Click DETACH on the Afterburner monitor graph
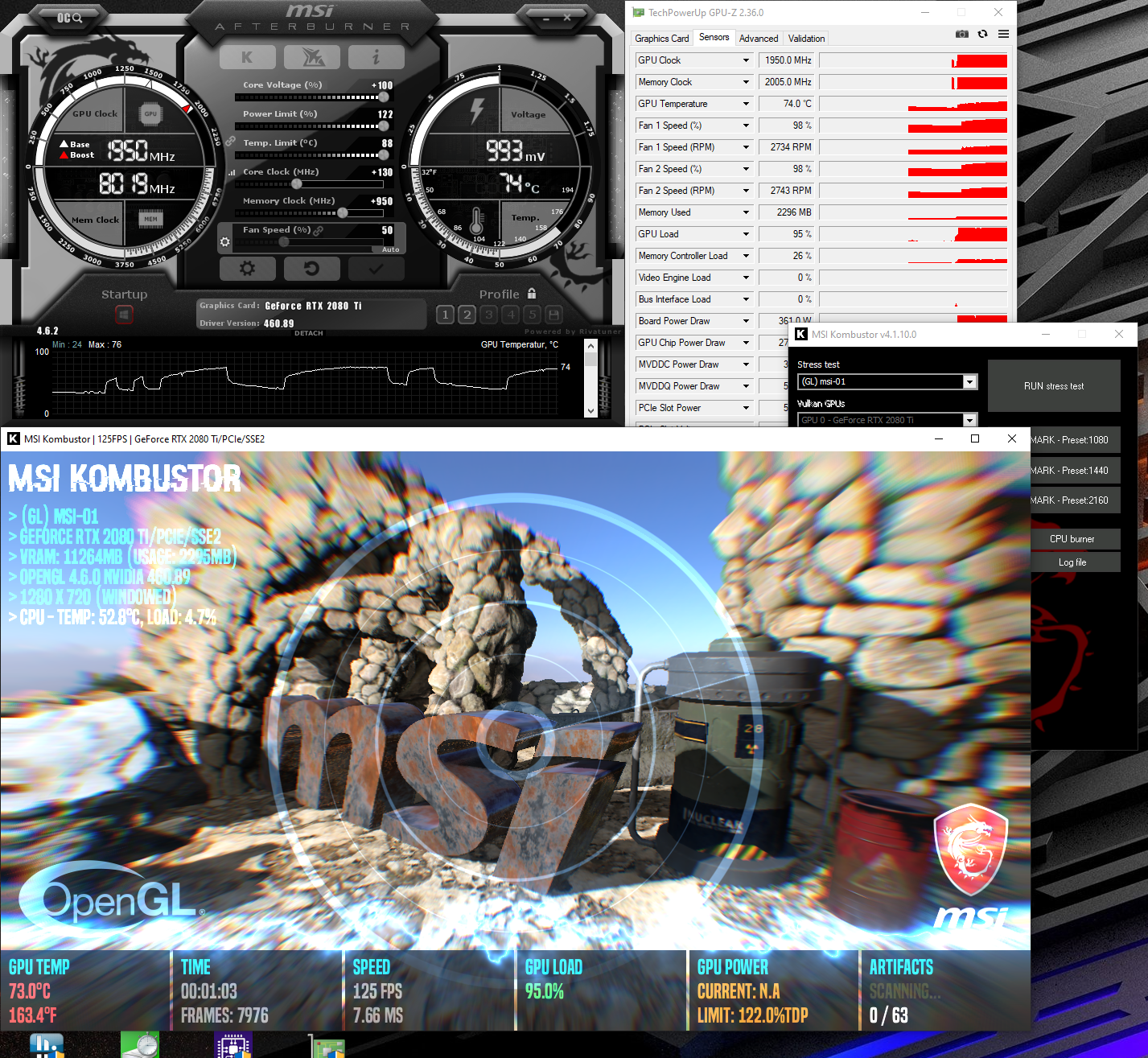 click(x=309, y=333)
